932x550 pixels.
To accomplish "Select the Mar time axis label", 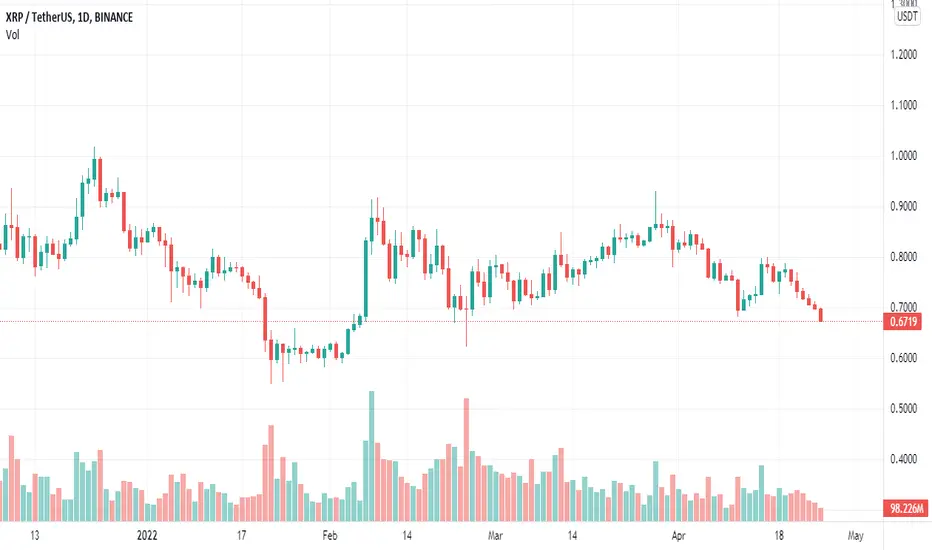I will coord(495,535).
